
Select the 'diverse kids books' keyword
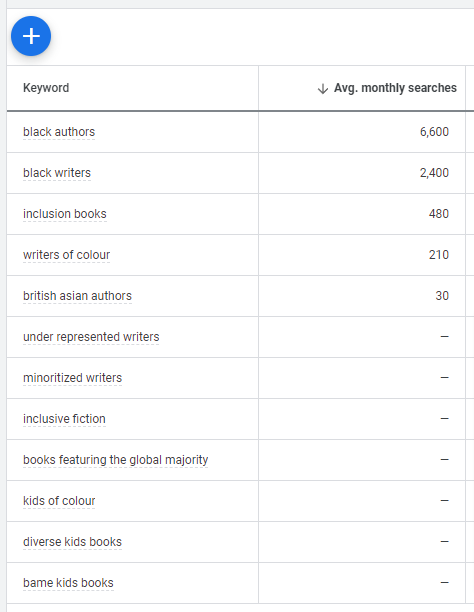73,542
